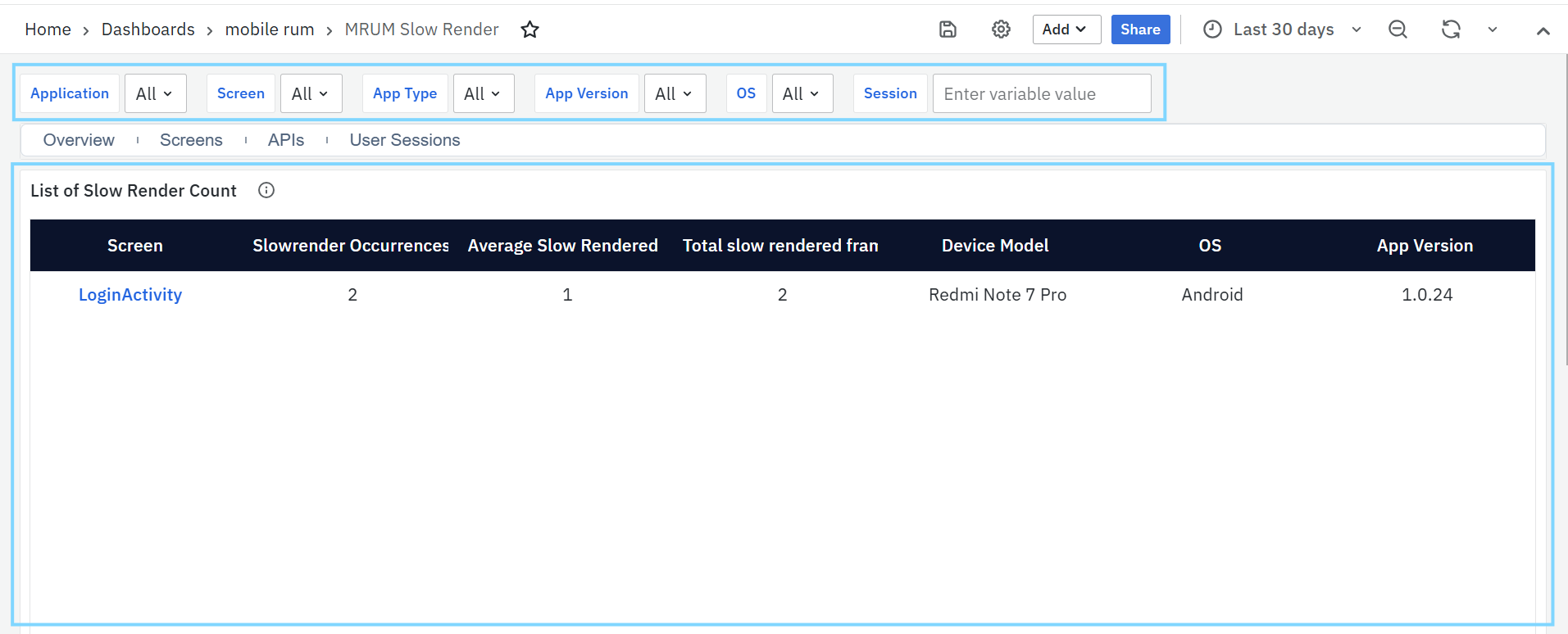This screenshot has height=634, width=1568.
Task: Refresh the dashboard with the refresh icon
Action: 1451,29
